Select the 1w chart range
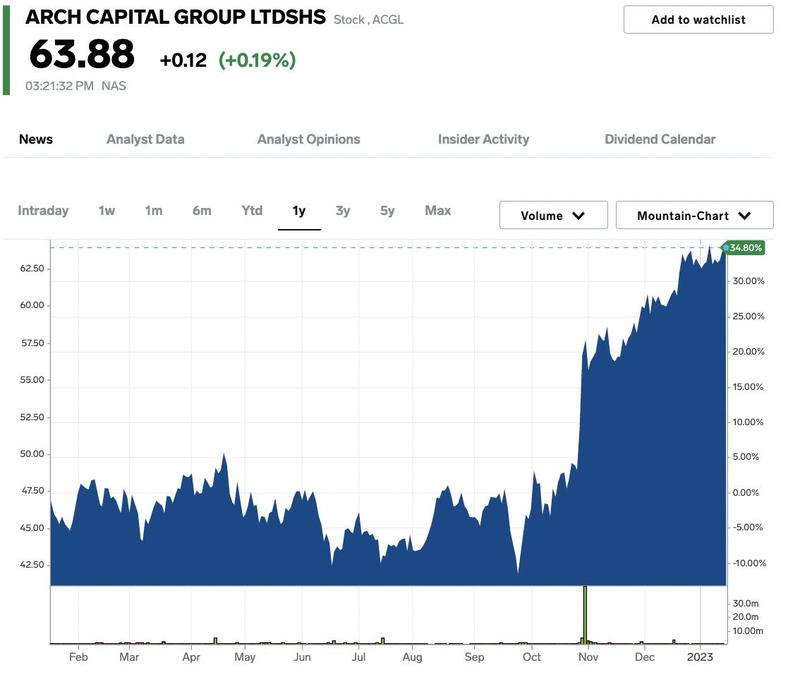The width and height of the screenshot is (800, 674). 107,211
